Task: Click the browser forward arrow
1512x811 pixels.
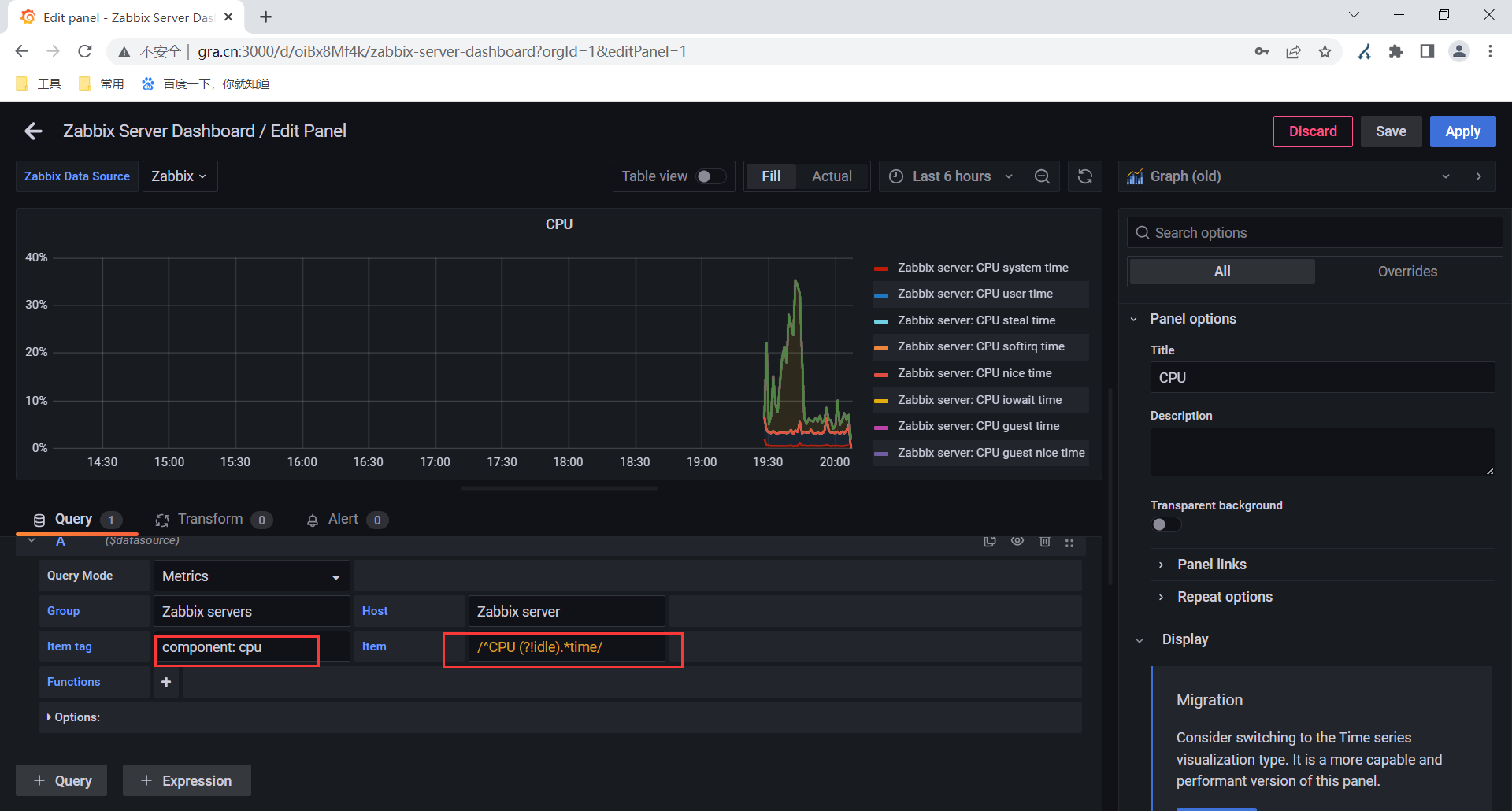Action: (x=53, y=51)
